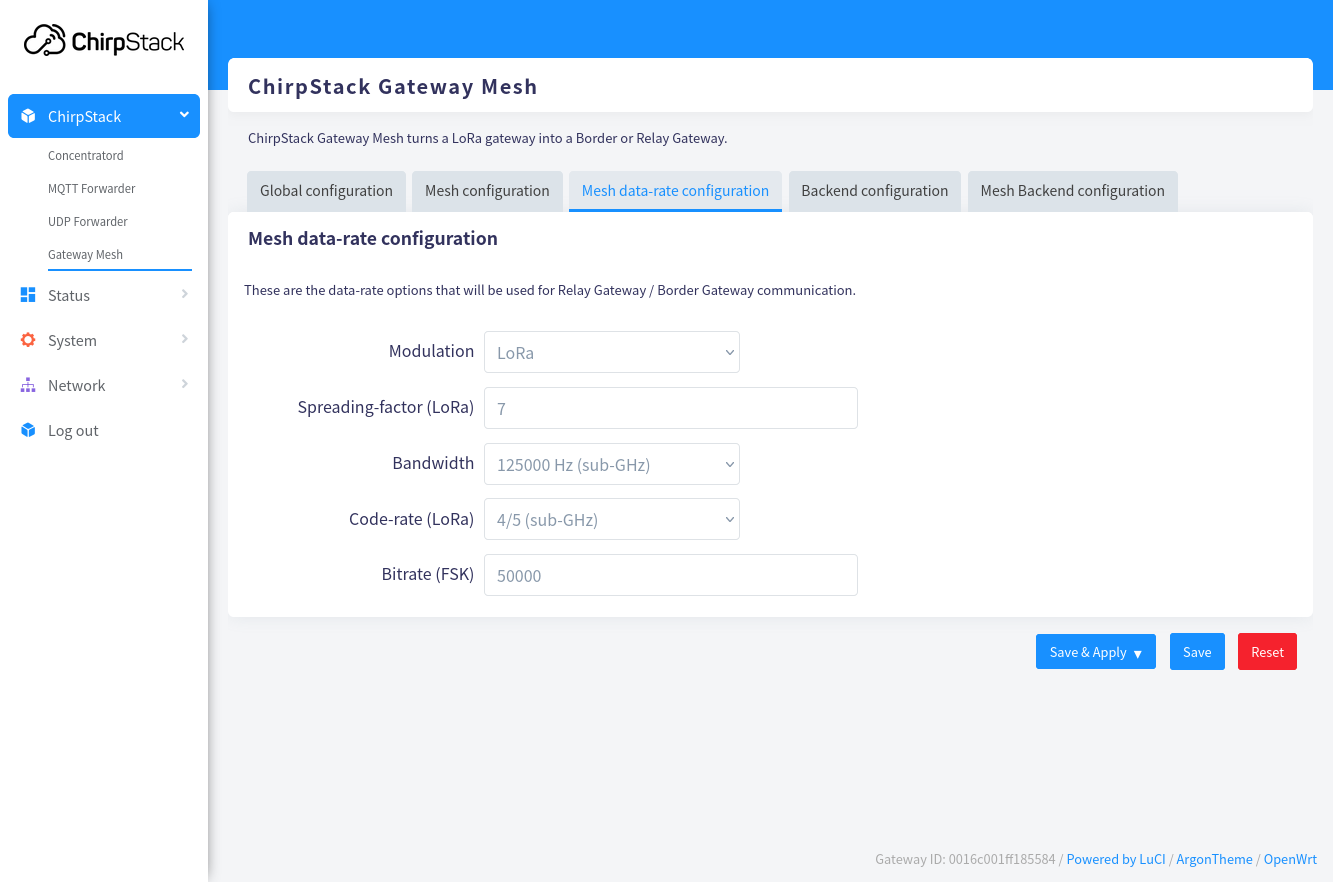This screenshot has height=882, width=1333.
Task: Expand the Status menu chevron
Action: [x=184, y=294]
